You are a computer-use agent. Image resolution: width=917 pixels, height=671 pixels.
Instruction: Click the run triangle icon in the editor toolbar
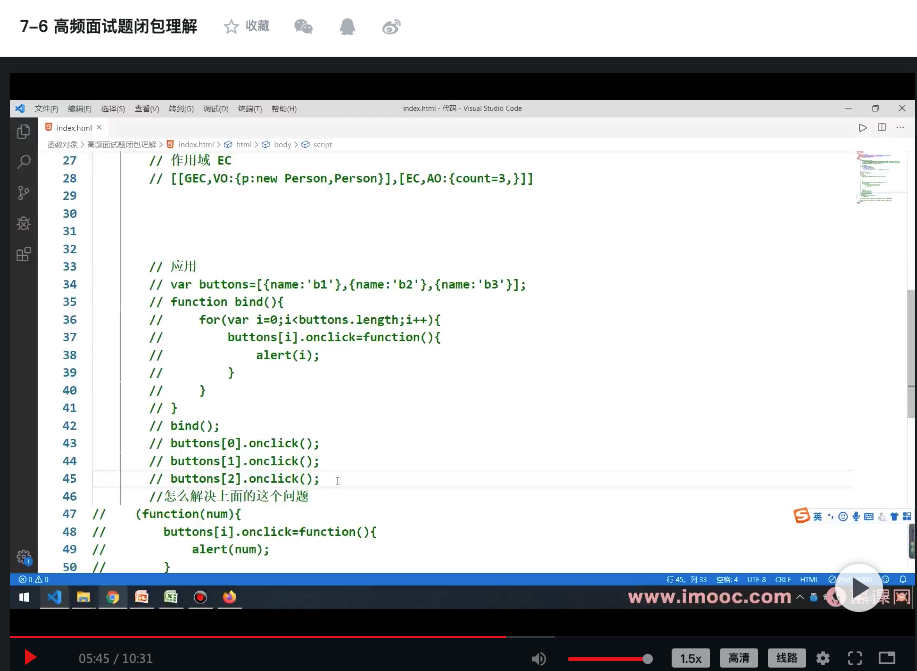(863, 128)
